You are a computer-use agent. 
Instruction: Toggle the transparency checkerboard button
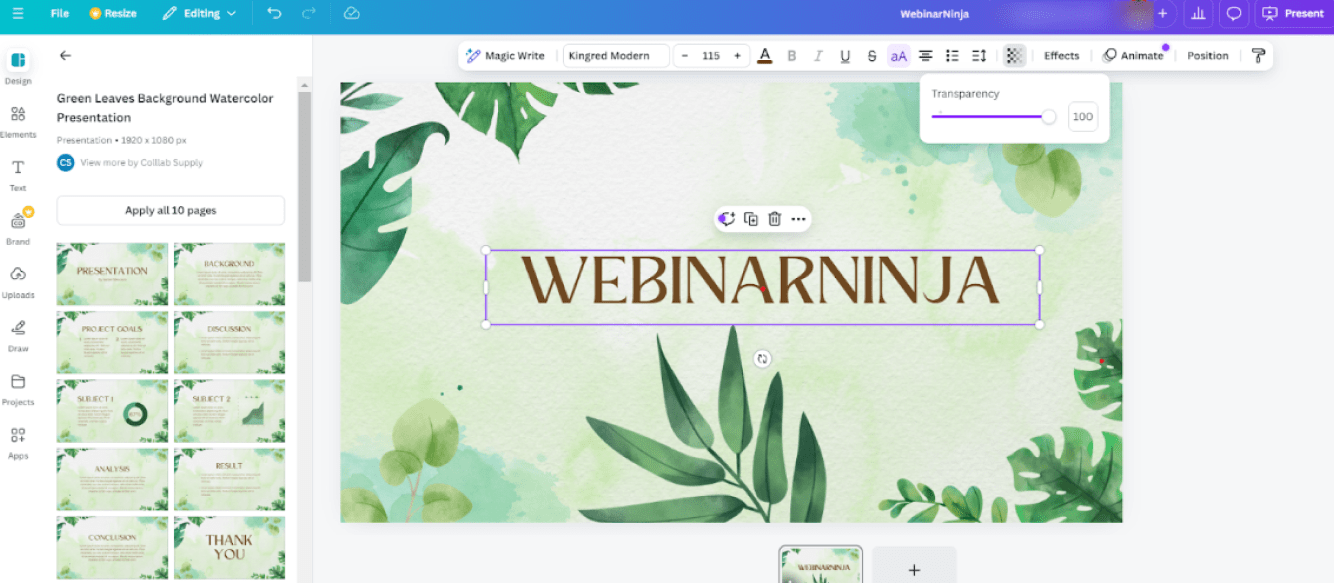1014,56
